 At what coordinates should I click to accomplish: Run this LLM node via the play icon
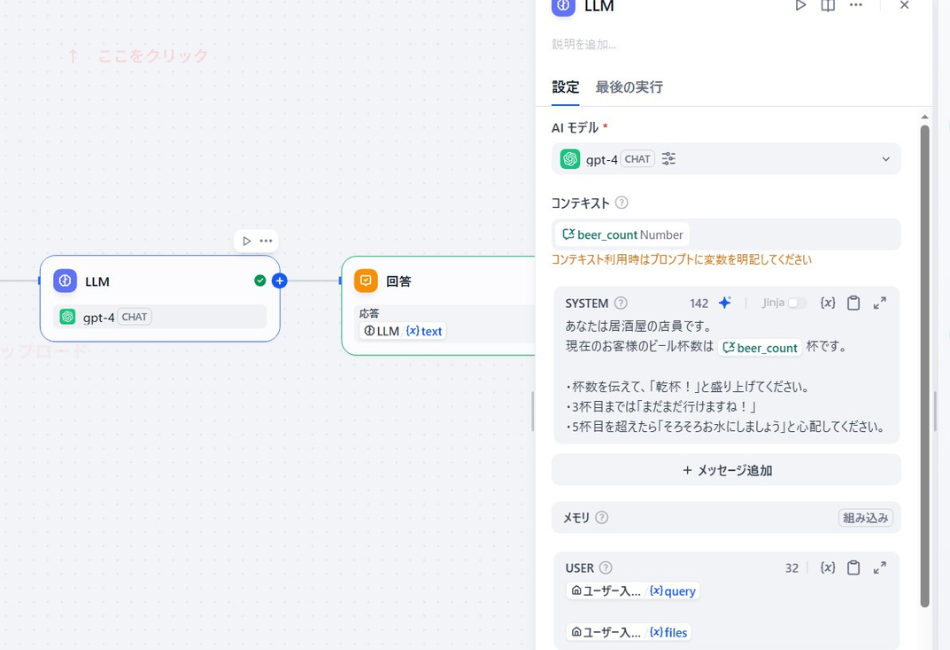798,6
